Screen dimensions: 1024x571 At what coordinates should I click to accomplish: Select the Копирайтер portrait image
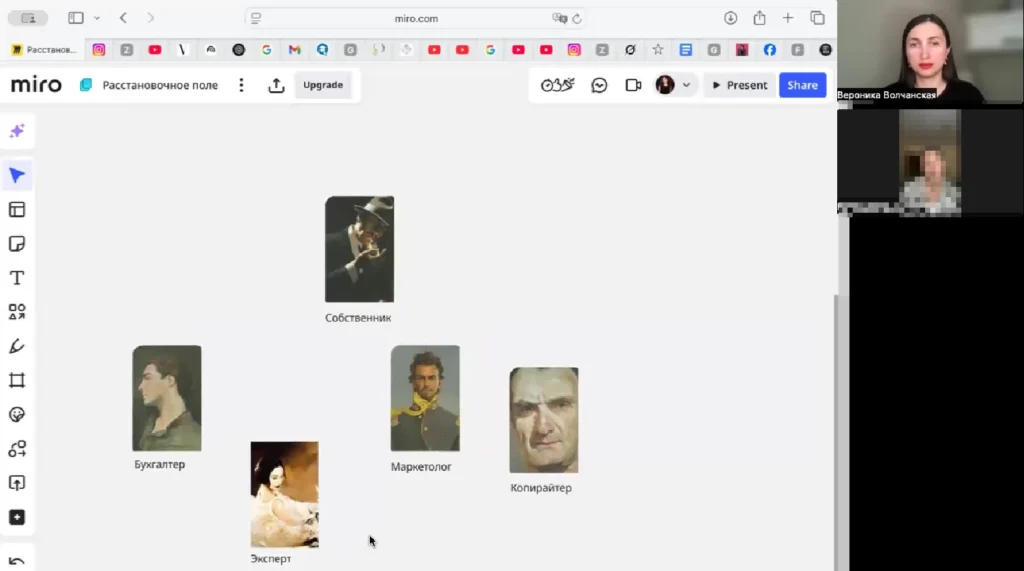point(543,419)
